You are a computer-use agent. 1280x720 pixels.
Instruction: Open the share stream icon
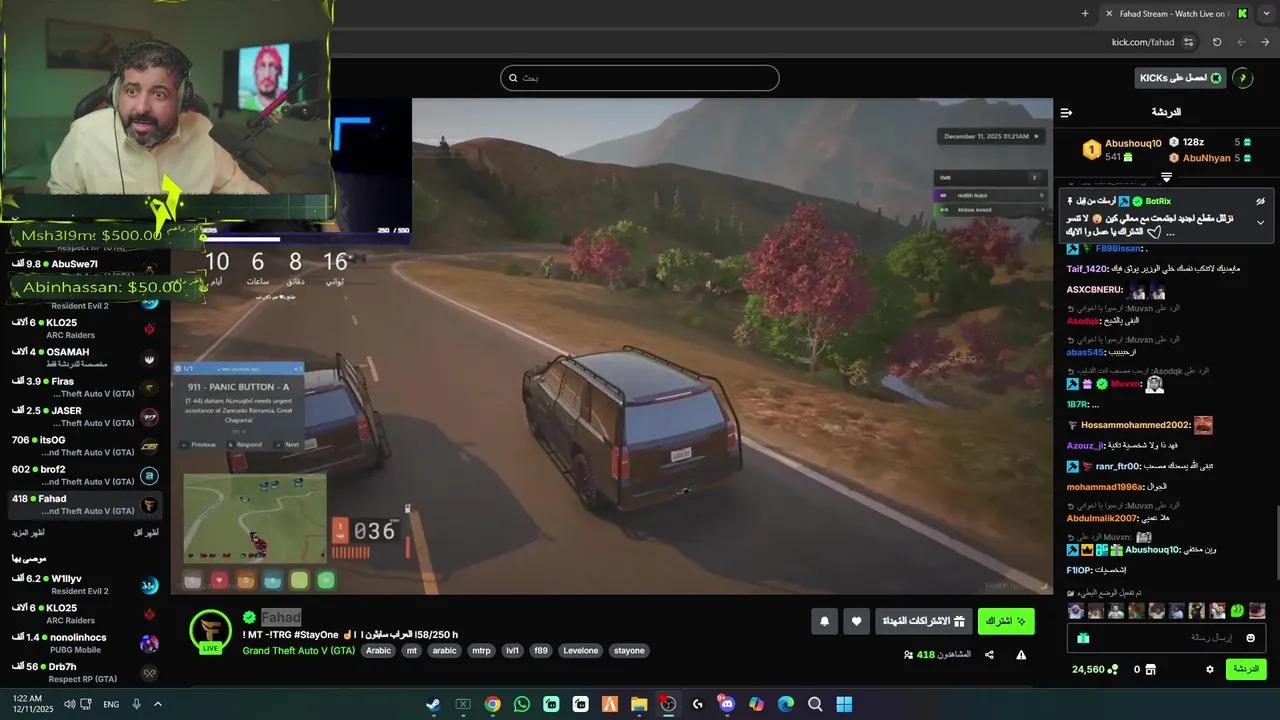click(x=989, y=655)
